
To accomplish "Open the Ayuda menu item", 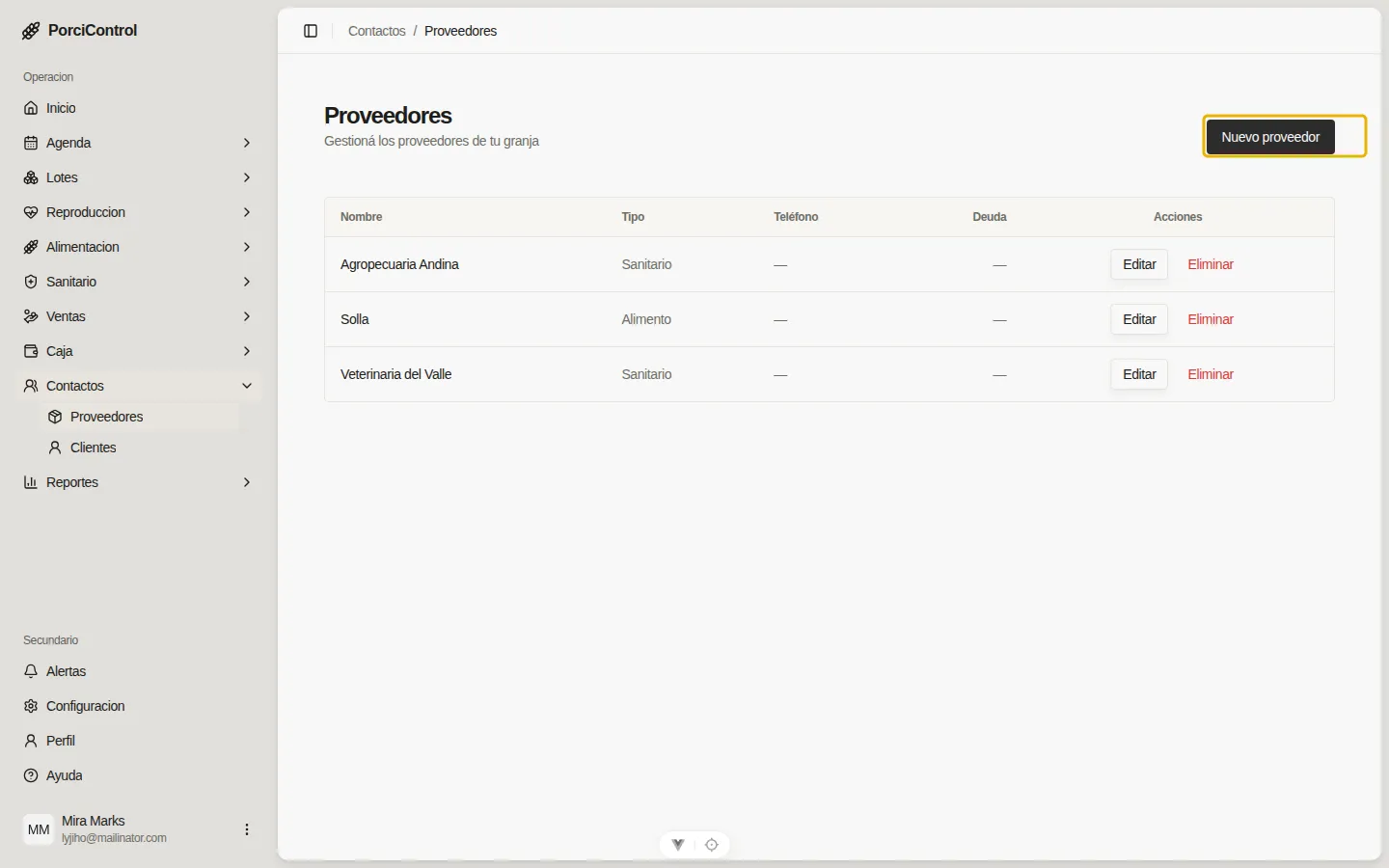I will pos(139,775).
